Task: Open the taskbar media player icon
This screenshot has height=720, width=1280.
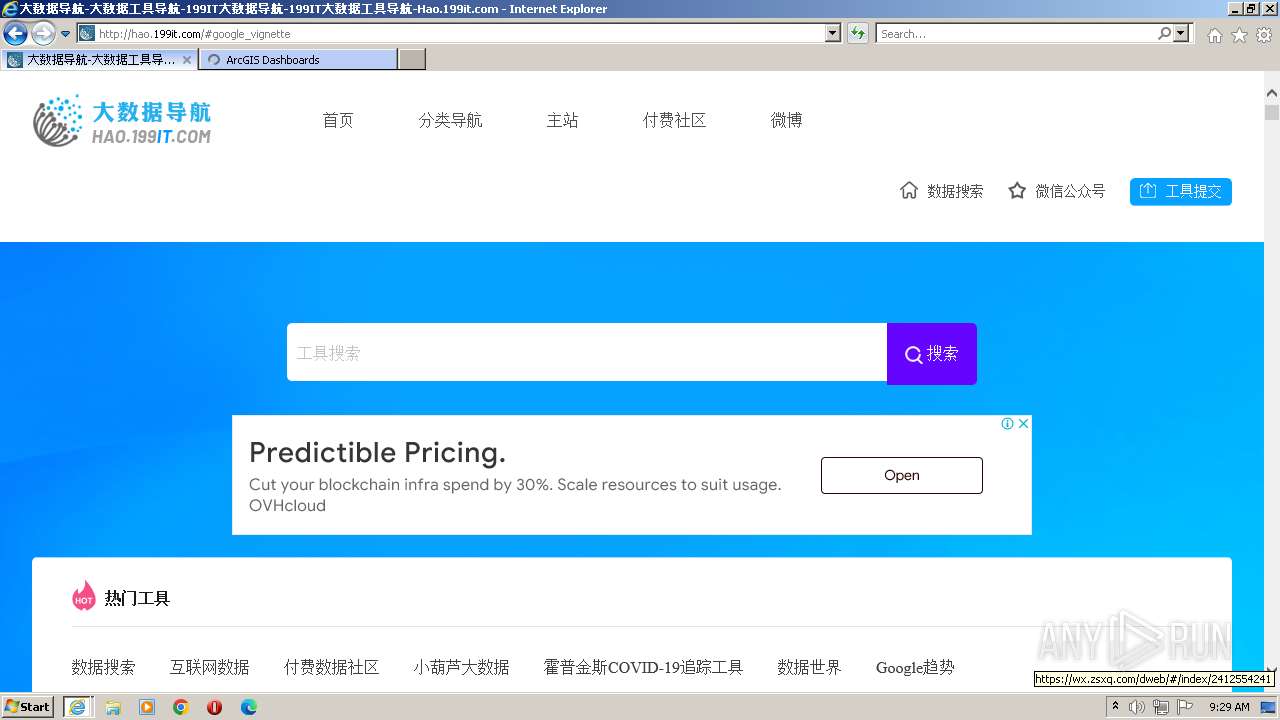Action: click(147, 707)
